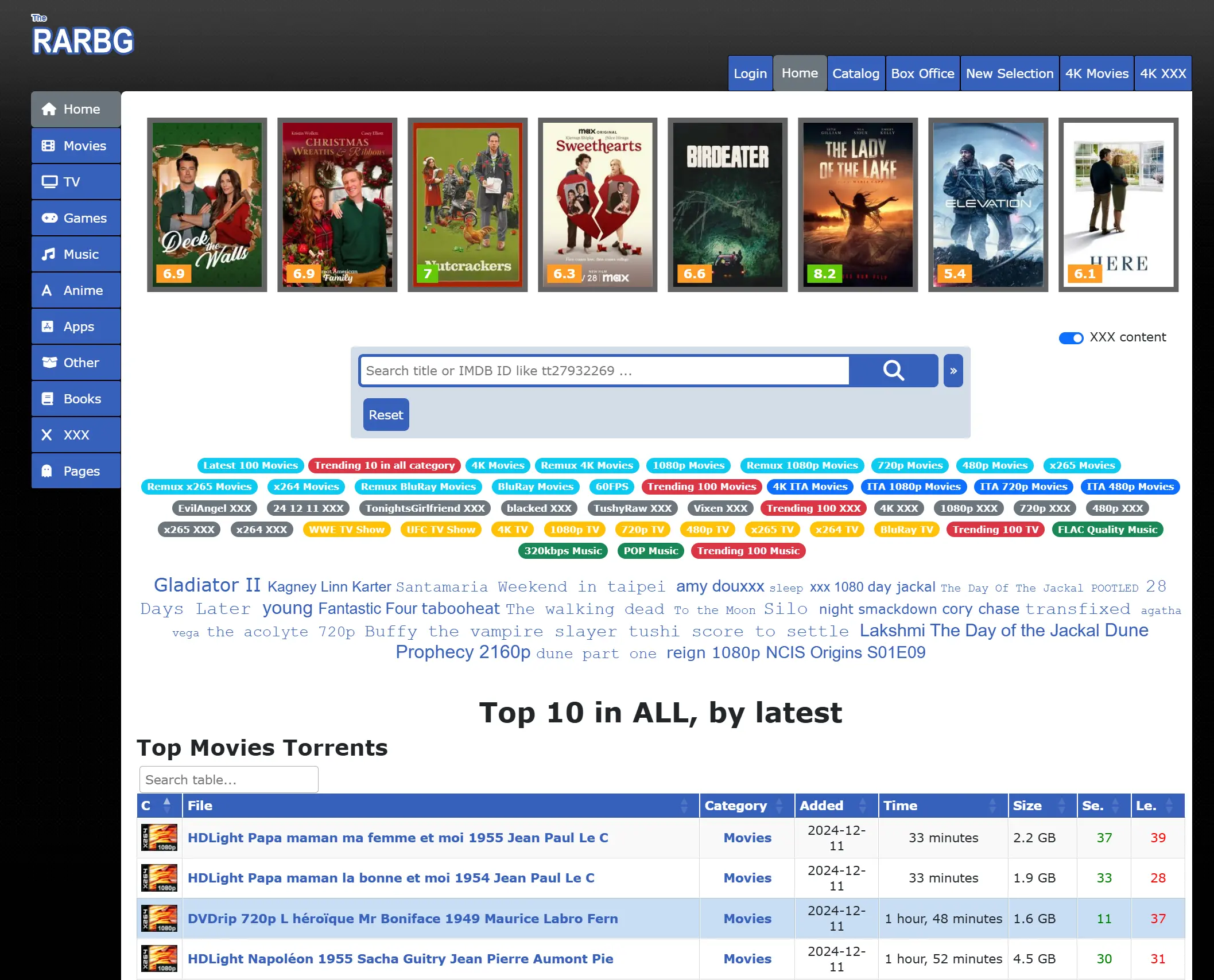Click the magnifying glass search button
Image resolution: width=1214 pixels, height=980 pixels.
(893, 371)
